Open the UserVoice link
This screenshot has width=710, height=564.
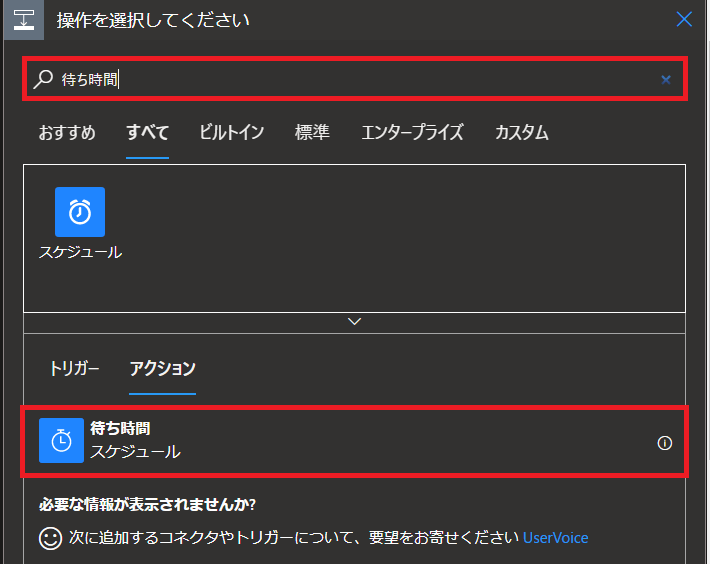pyautogui.click(x=556, y=538)
